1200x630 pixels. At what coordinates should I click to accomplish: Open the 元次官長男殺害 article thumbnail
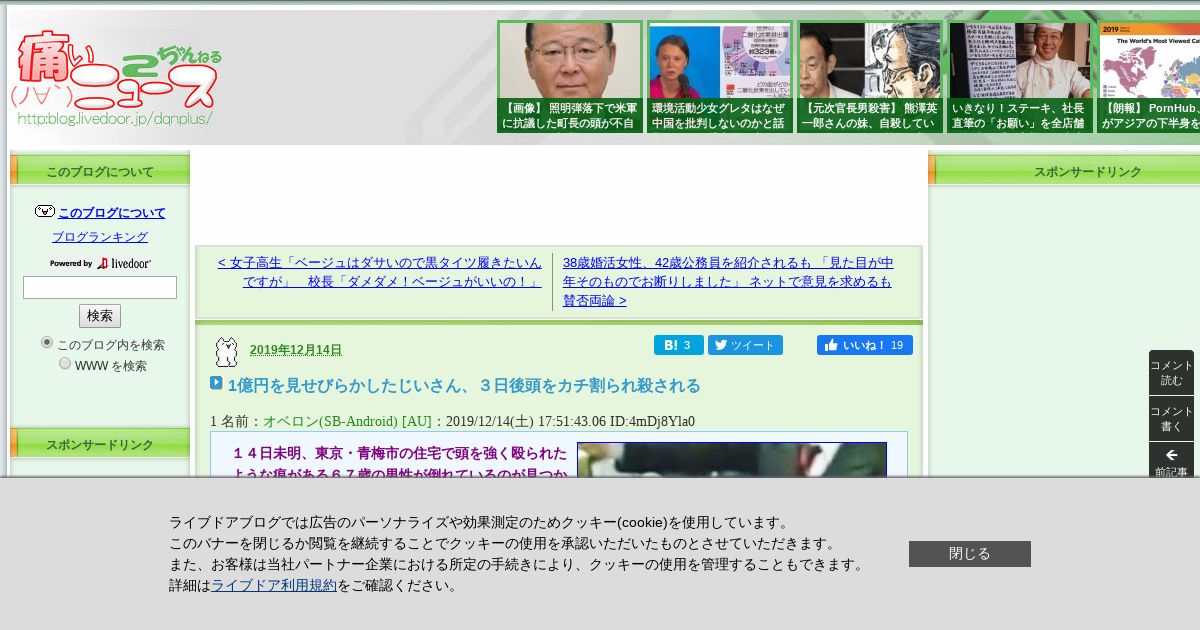coord(870,77)
